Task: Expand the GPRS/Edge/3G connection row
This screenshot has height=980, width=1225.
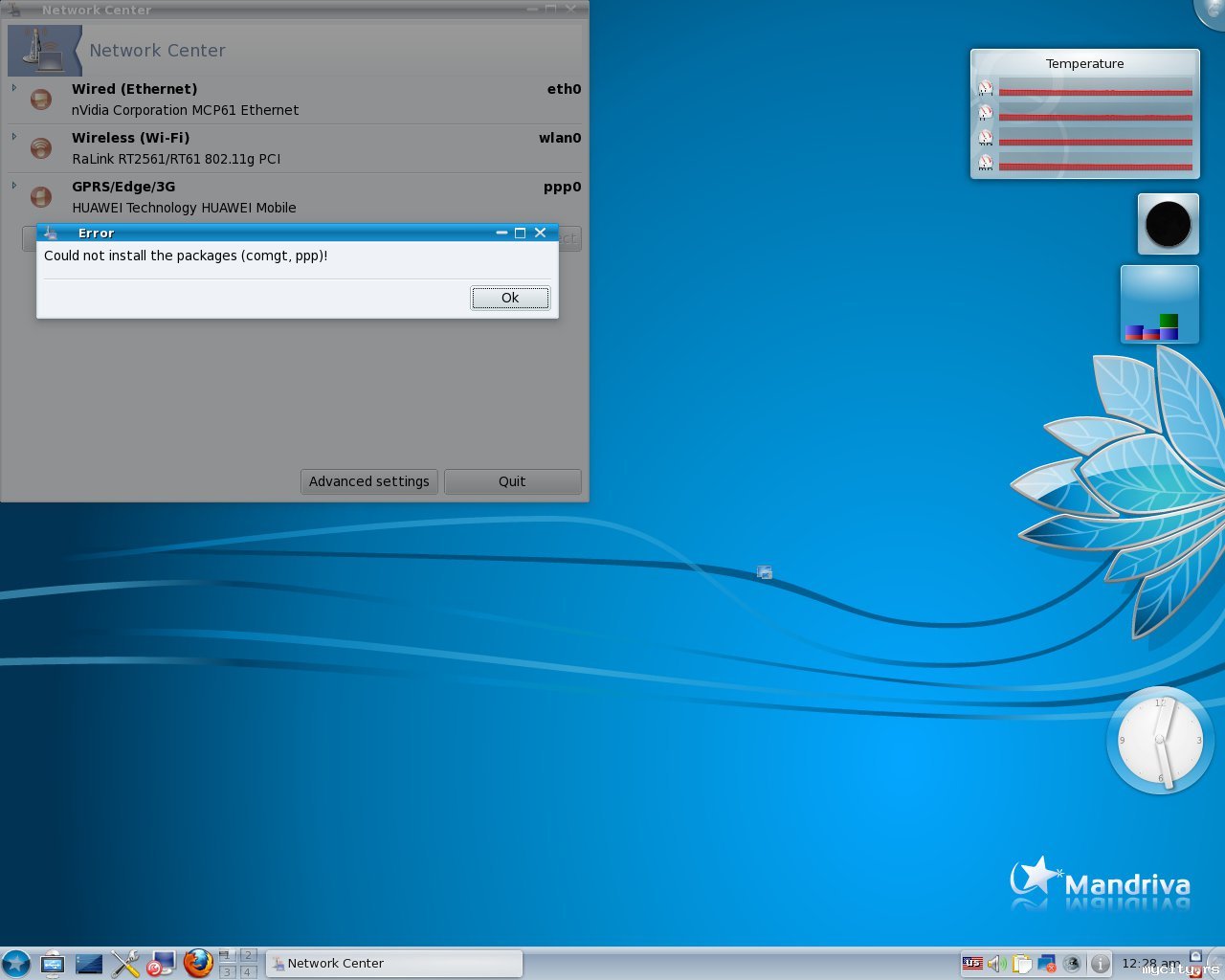Action: click(14, 186)
